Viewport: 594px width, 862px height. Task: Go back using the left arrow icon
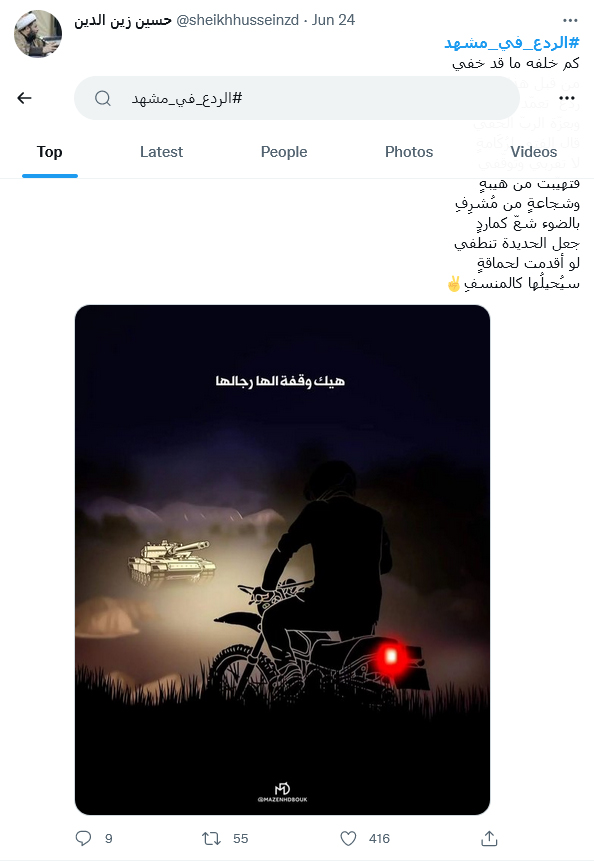coord(24,98)
